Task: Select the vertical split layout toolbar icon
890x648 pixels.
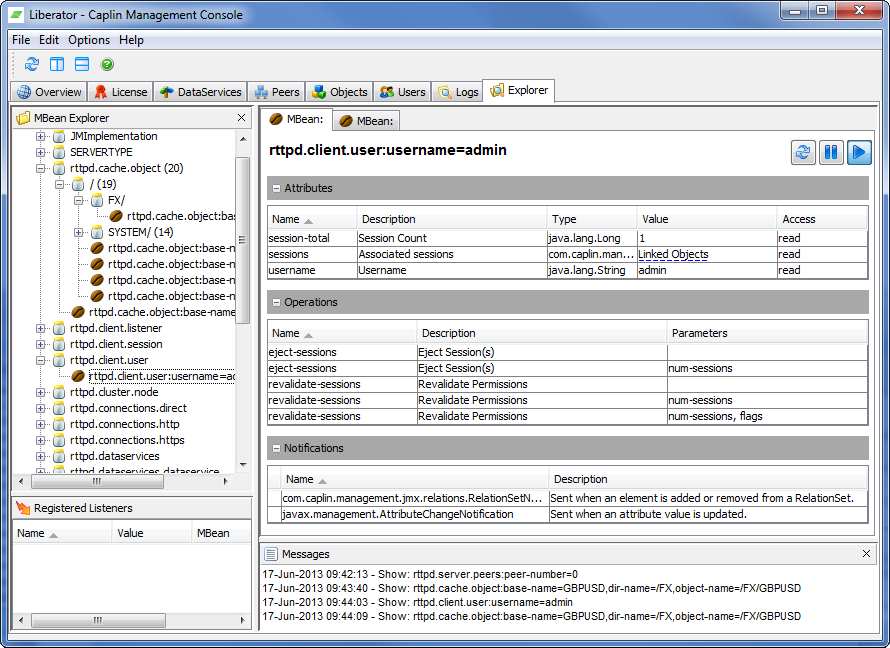Action: [57, 64]
